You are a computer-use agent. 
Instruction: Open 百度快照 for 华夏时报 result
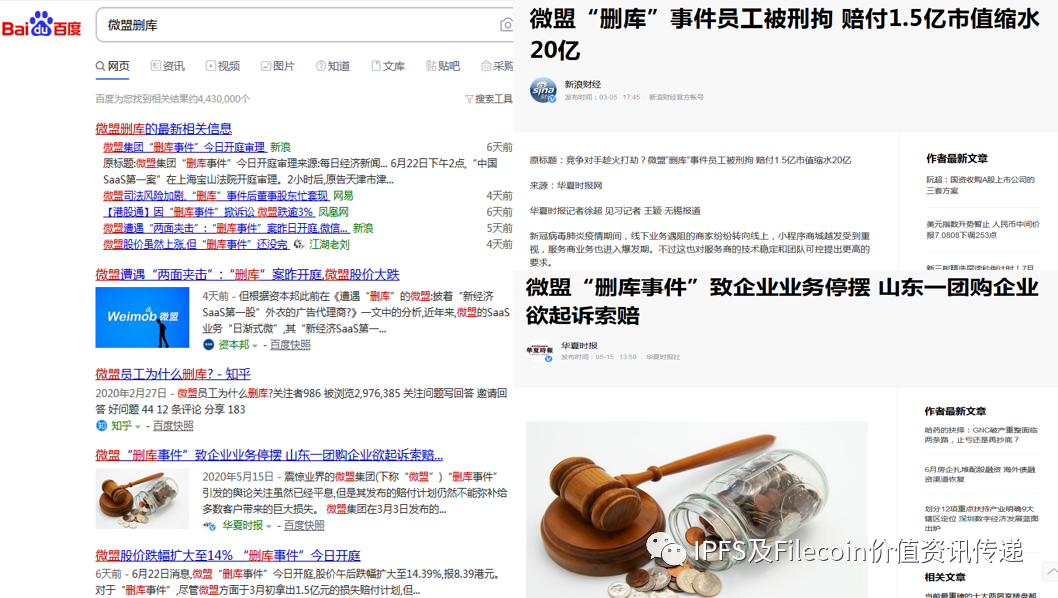point(304,526)
